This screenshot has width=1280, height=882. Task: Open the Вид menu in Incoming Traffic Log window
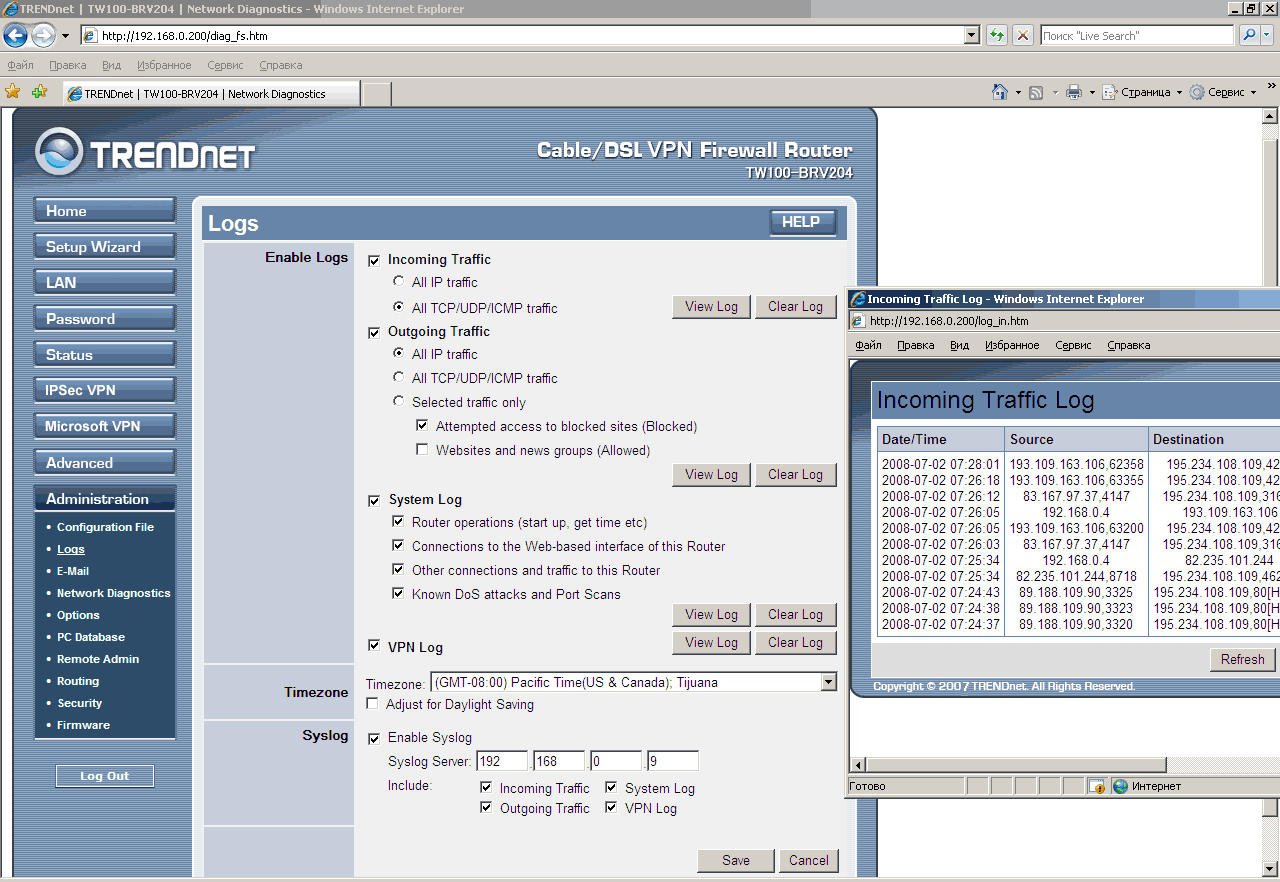coord(959,345)
